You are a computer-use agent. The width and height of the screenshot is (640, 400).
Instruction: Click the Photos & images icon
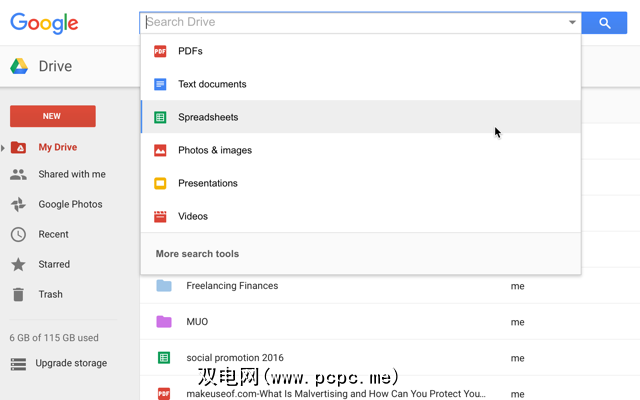click(160, 150)
